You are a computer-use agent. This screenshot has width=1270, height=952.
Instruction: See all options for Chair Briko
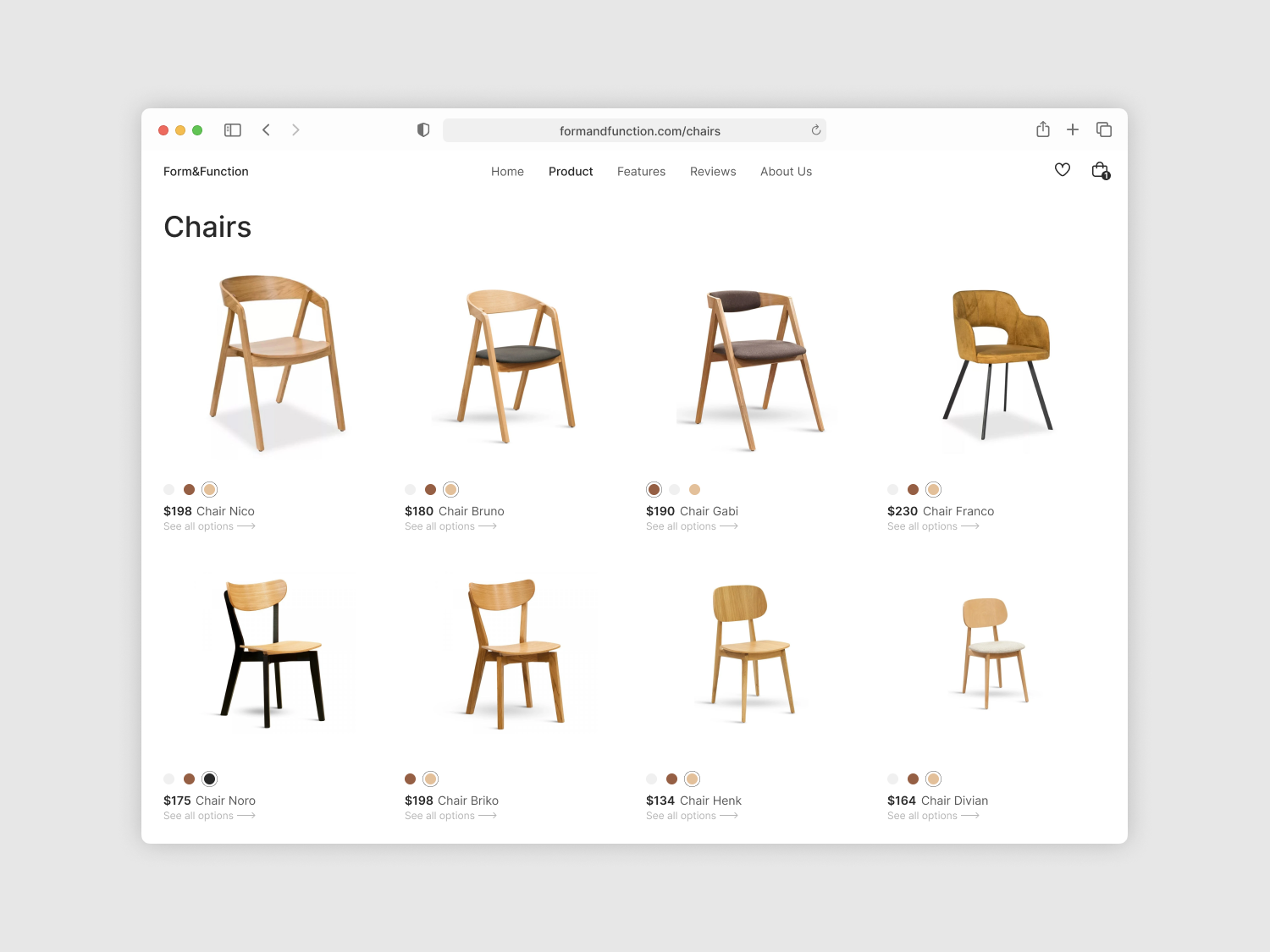(450, 816)
